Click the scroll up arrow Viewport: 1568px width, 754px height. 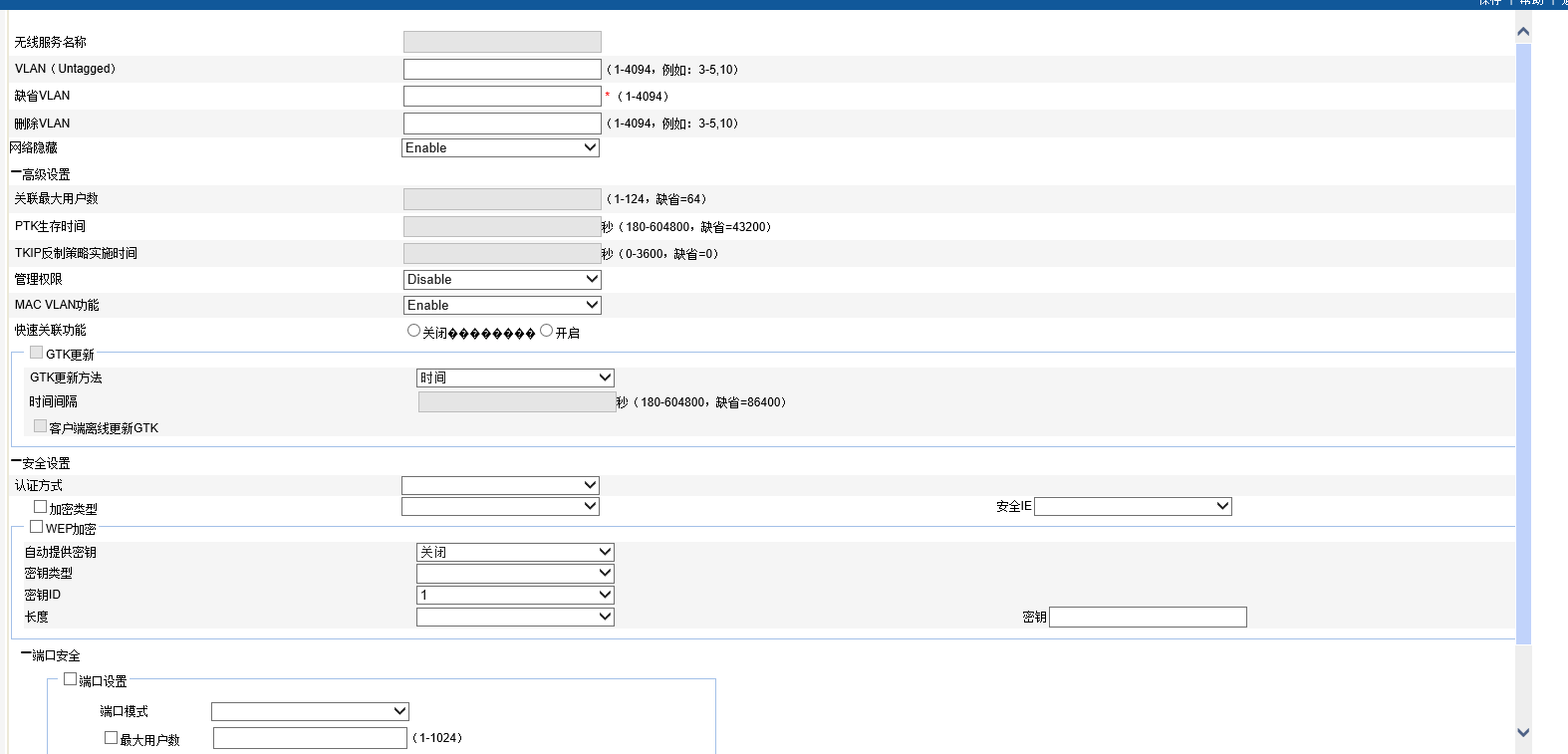tap(1523, 32)
